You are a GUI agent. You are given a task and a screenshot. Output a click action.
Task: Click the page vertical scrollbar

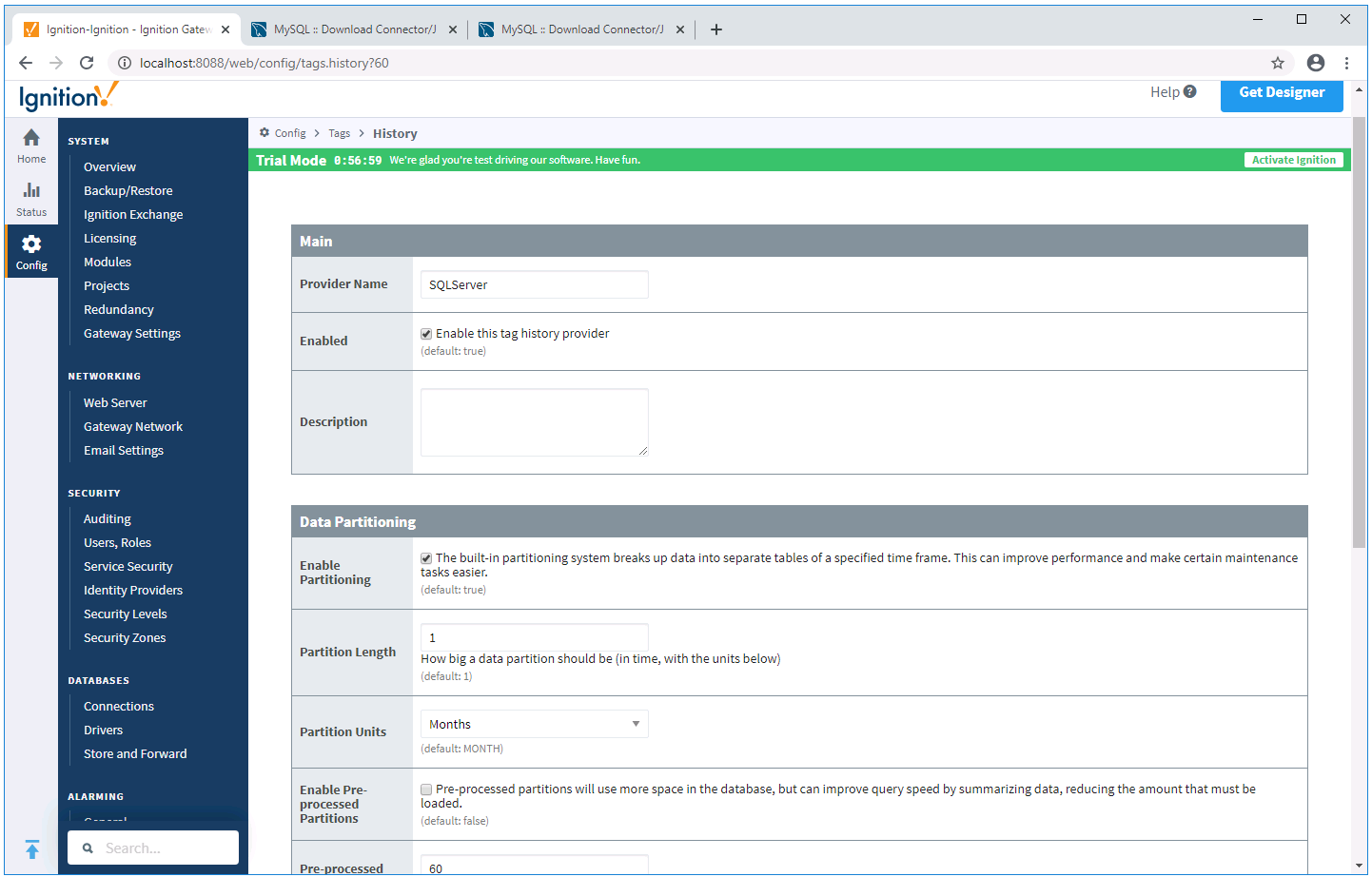pos(1359,333)
